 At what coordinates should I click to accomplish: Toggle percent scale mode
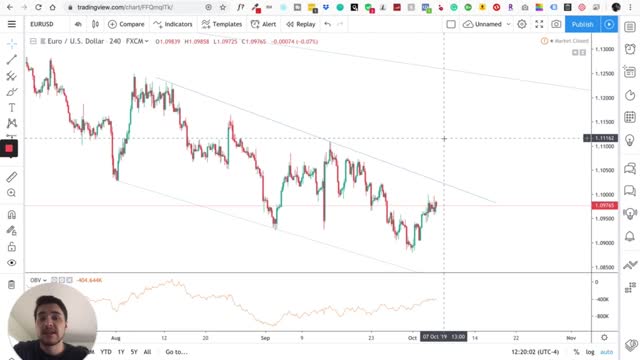(x=576, y=351)
